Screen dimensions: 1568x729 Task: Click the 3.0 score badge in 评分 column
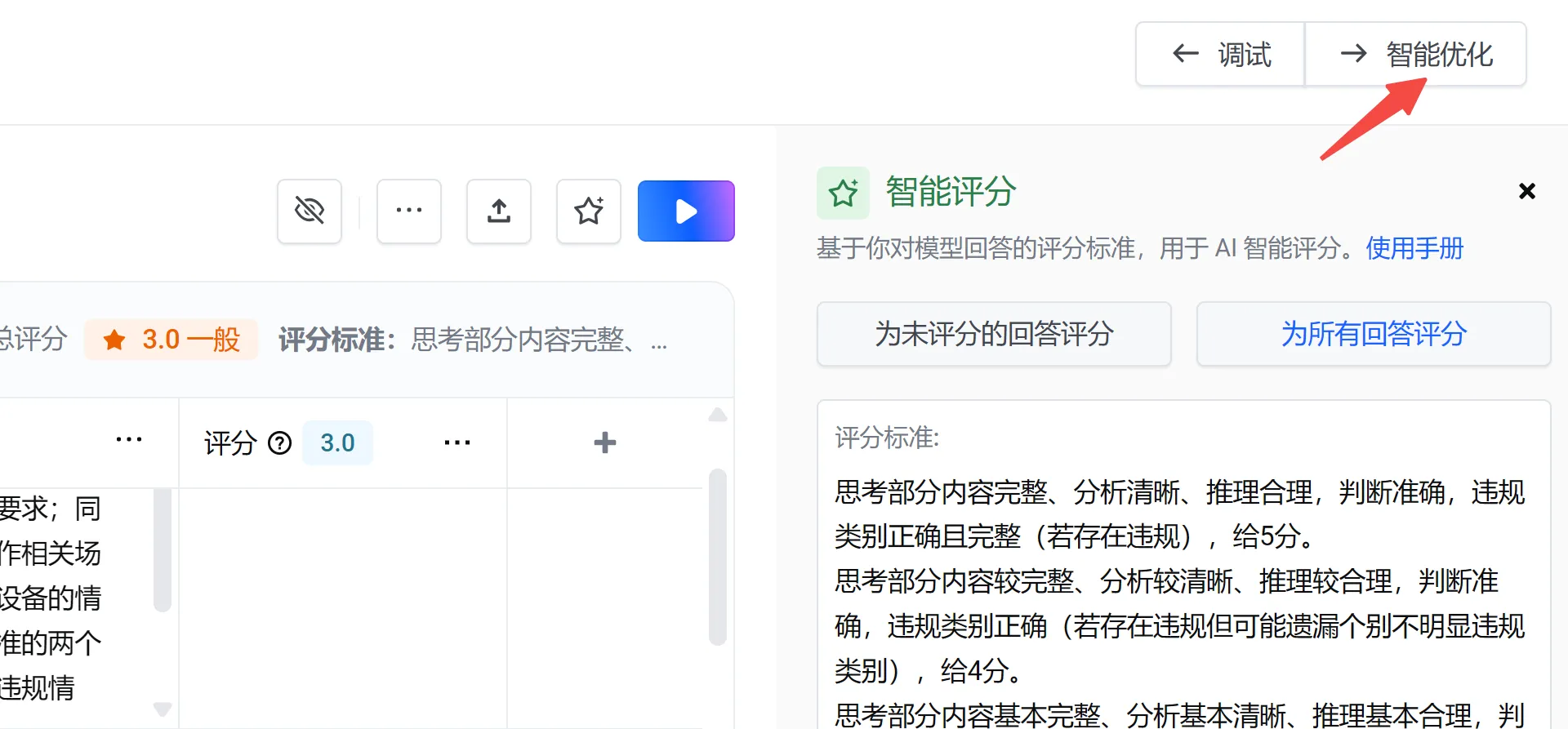coord(337,443)
